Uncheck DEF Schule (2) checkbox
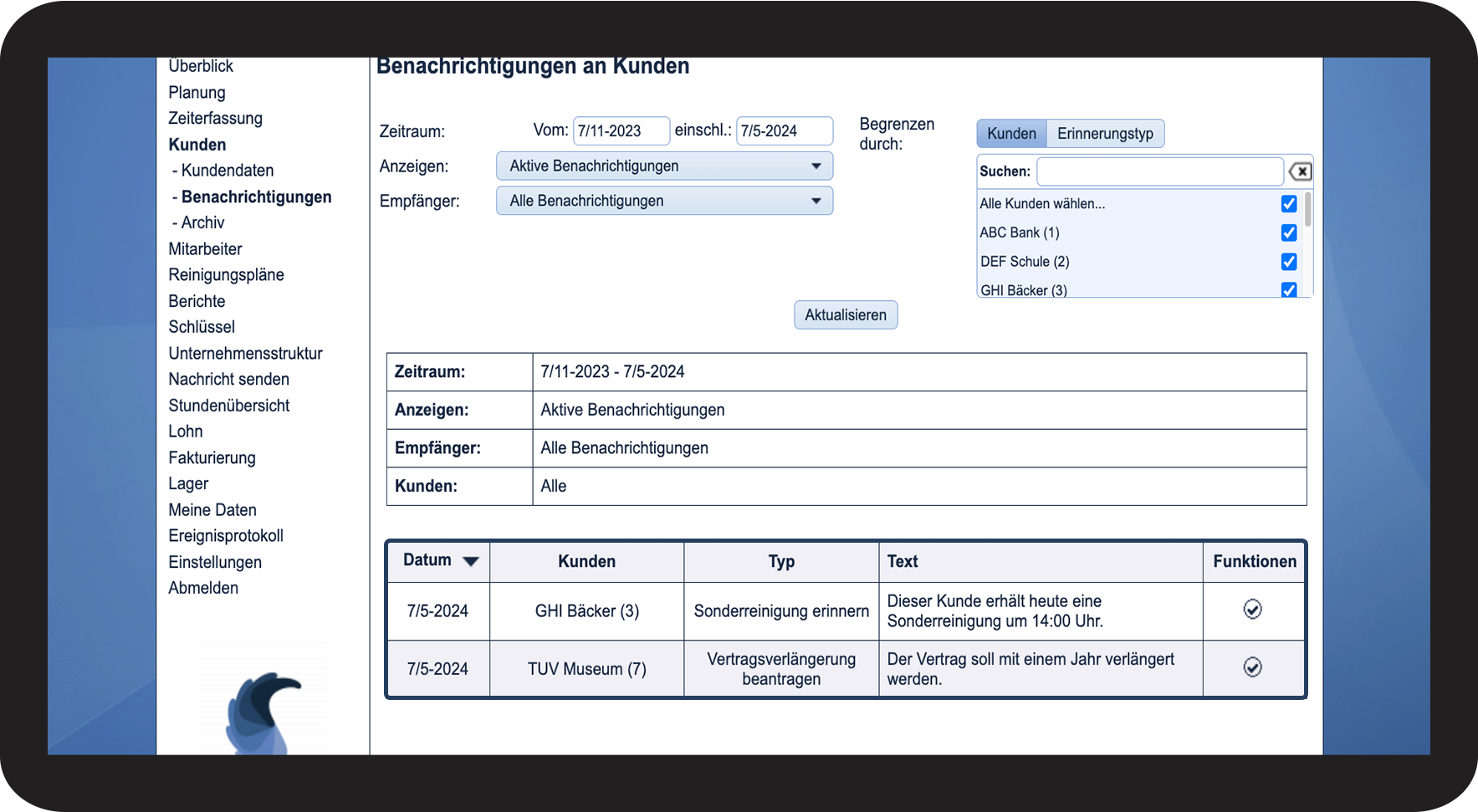This screenshot has width=1478, height=812. (x=1289, y=262)
